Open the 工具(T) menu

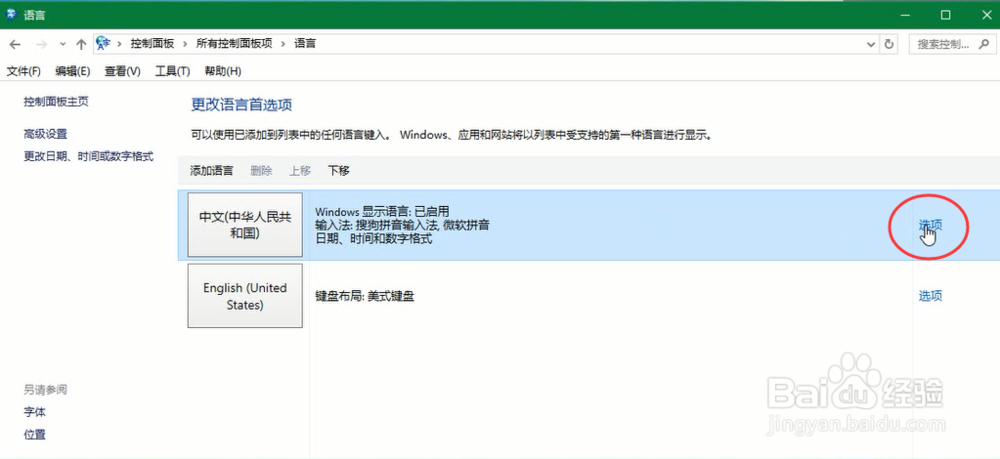click(173, 71)
